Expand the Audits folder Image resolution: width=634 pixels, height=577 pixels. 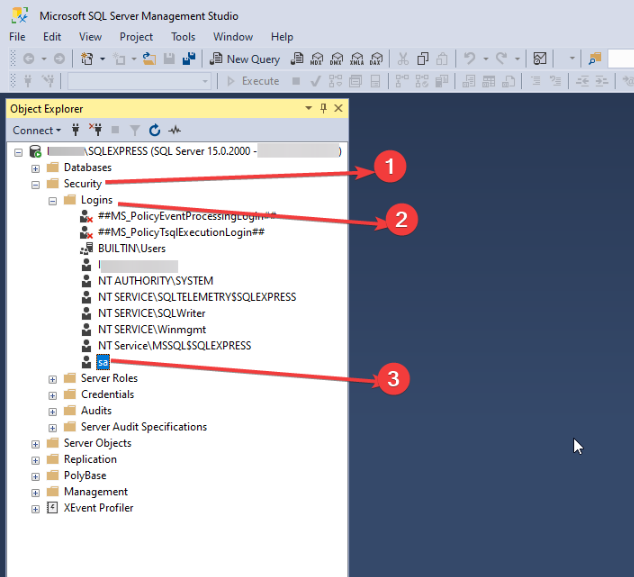[x=53, y=412]
